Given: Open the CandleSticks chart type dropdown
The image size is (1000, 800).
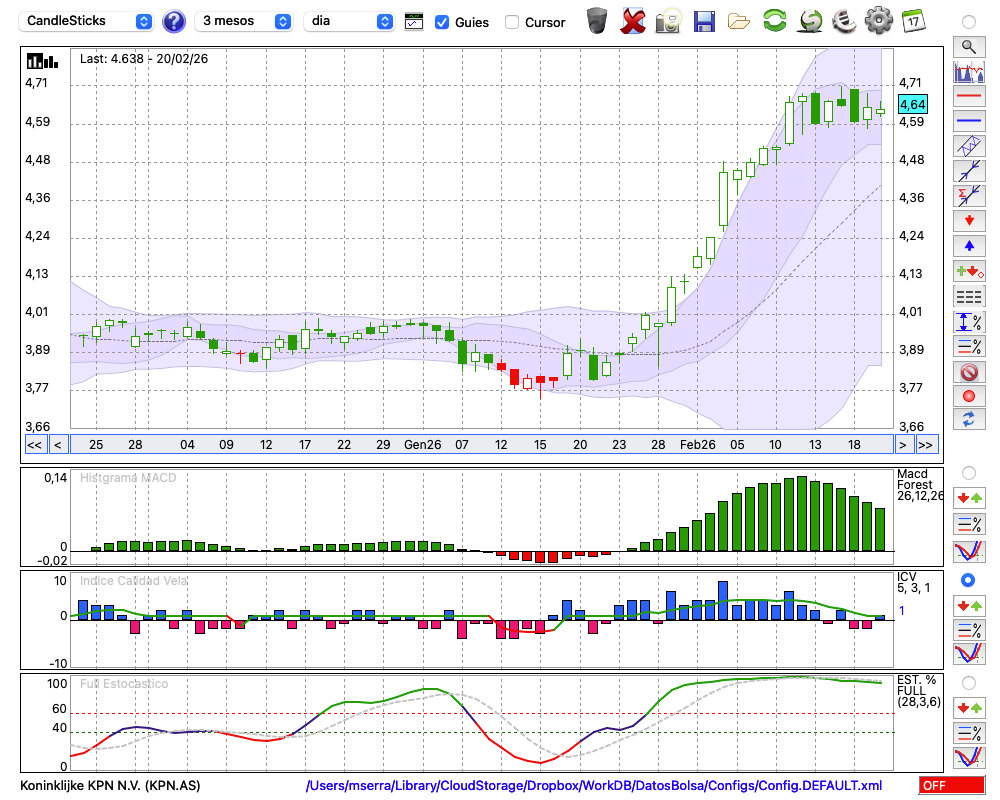Looking at the screenshot, I should 87,21.
